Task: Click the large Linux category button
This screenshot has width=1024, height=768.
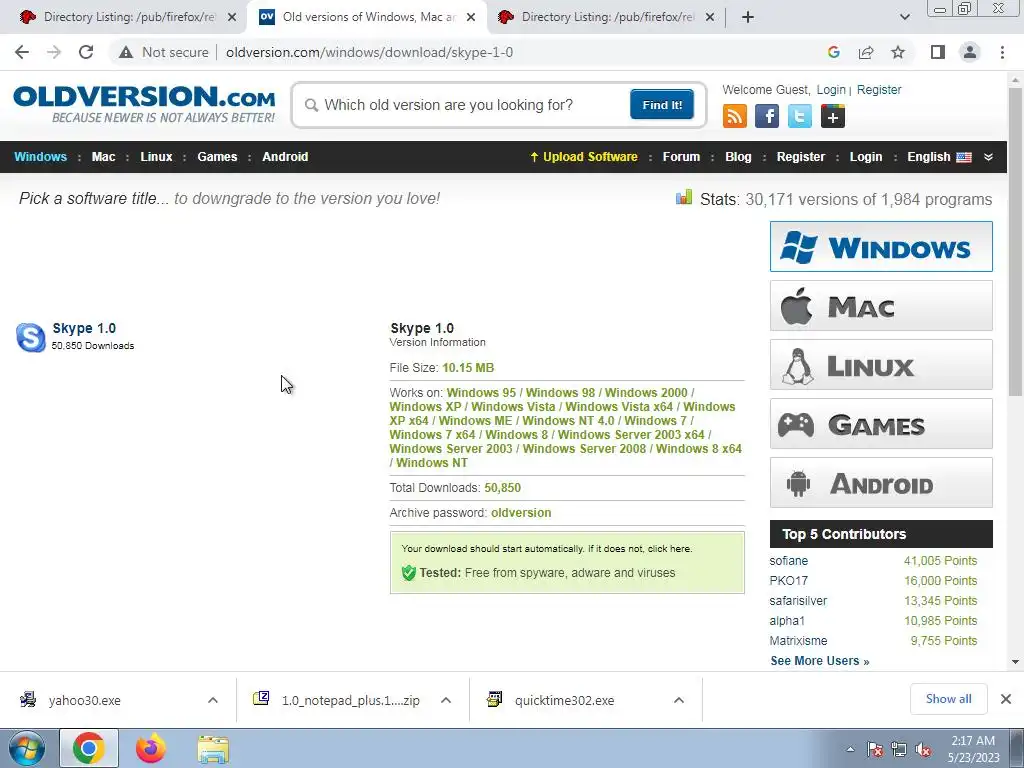Action: 881,364
